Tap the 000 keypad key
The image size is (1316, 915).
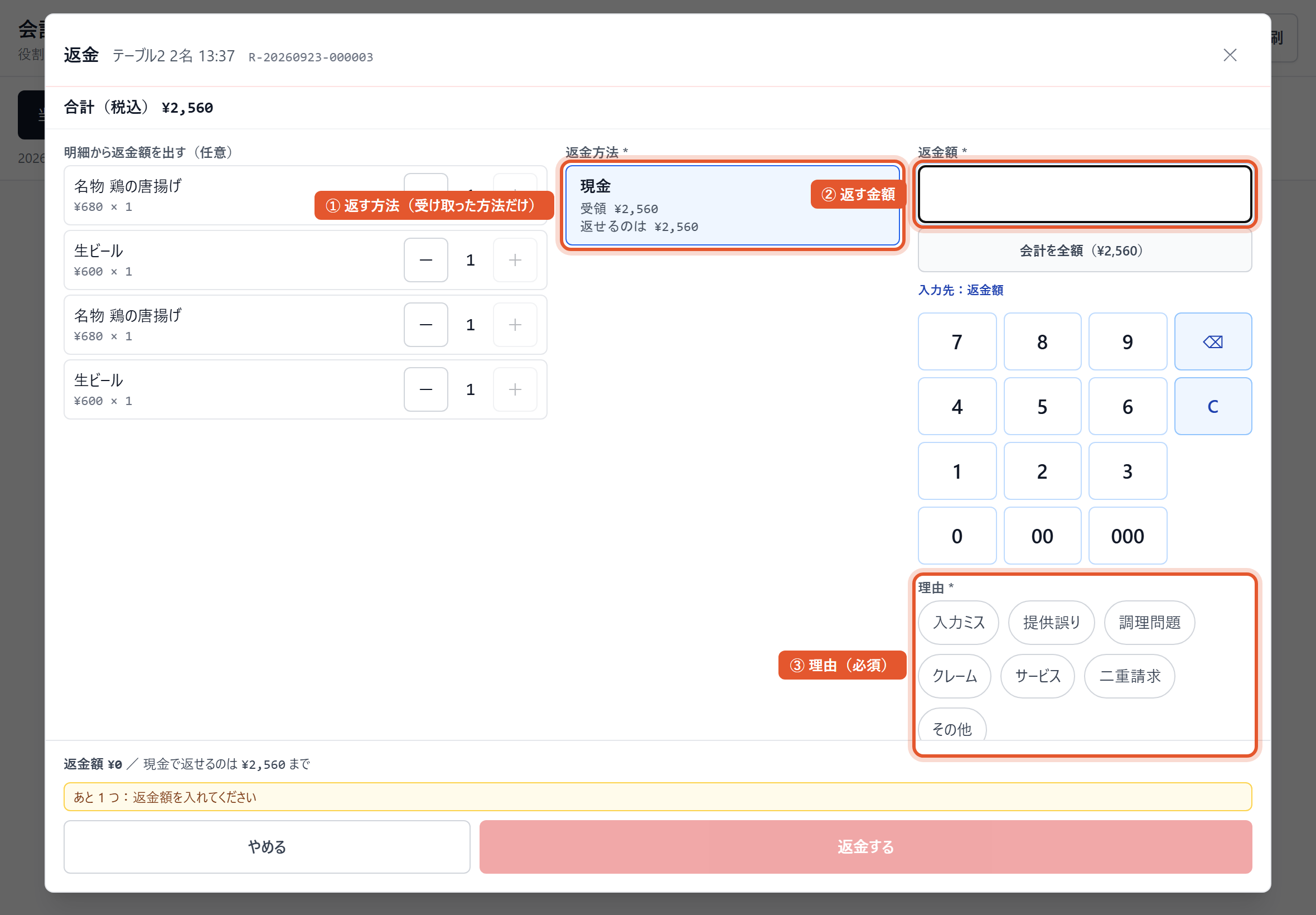(1127, 536)
